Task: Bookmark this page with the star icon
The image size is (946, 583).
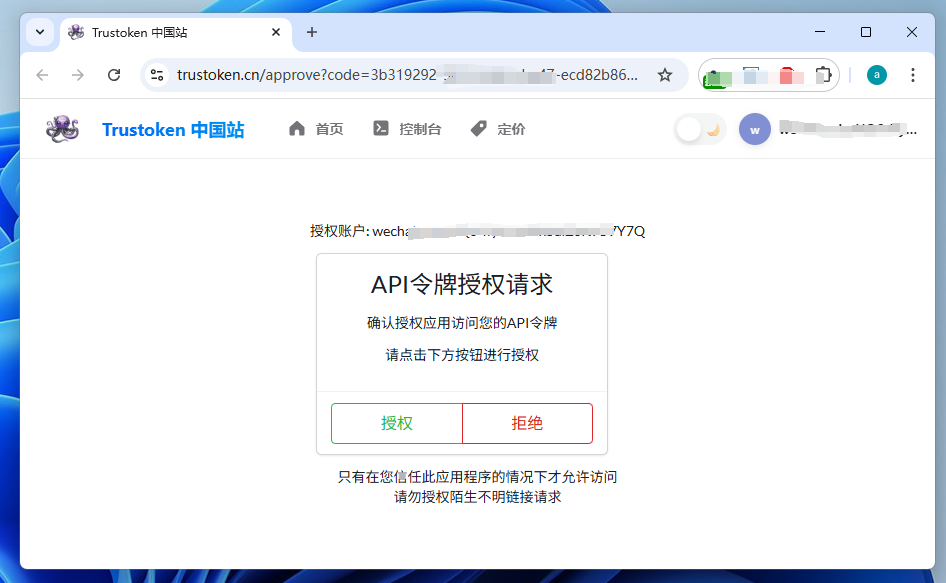Action: click(665, 75)
